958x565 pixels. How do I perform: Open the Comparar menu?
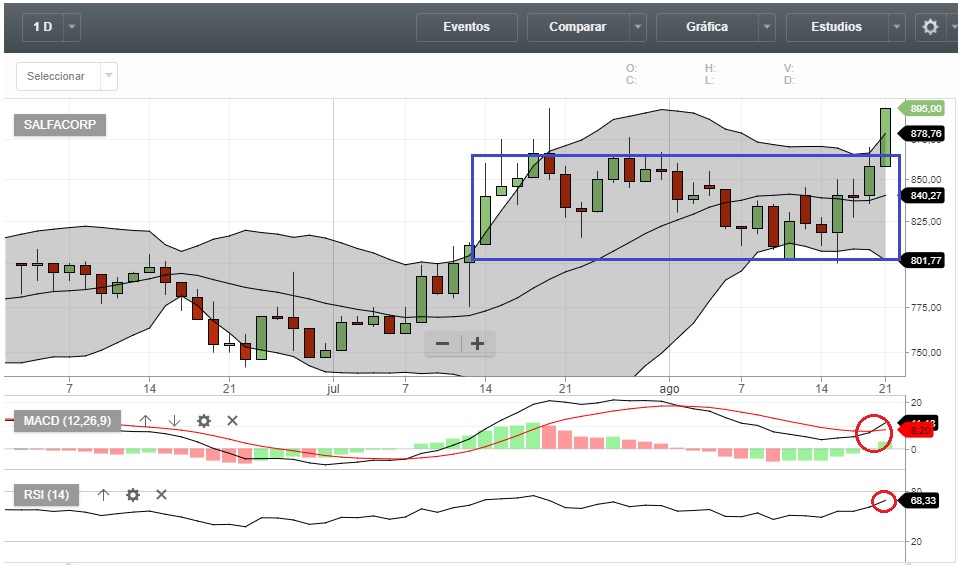(577, 27)
